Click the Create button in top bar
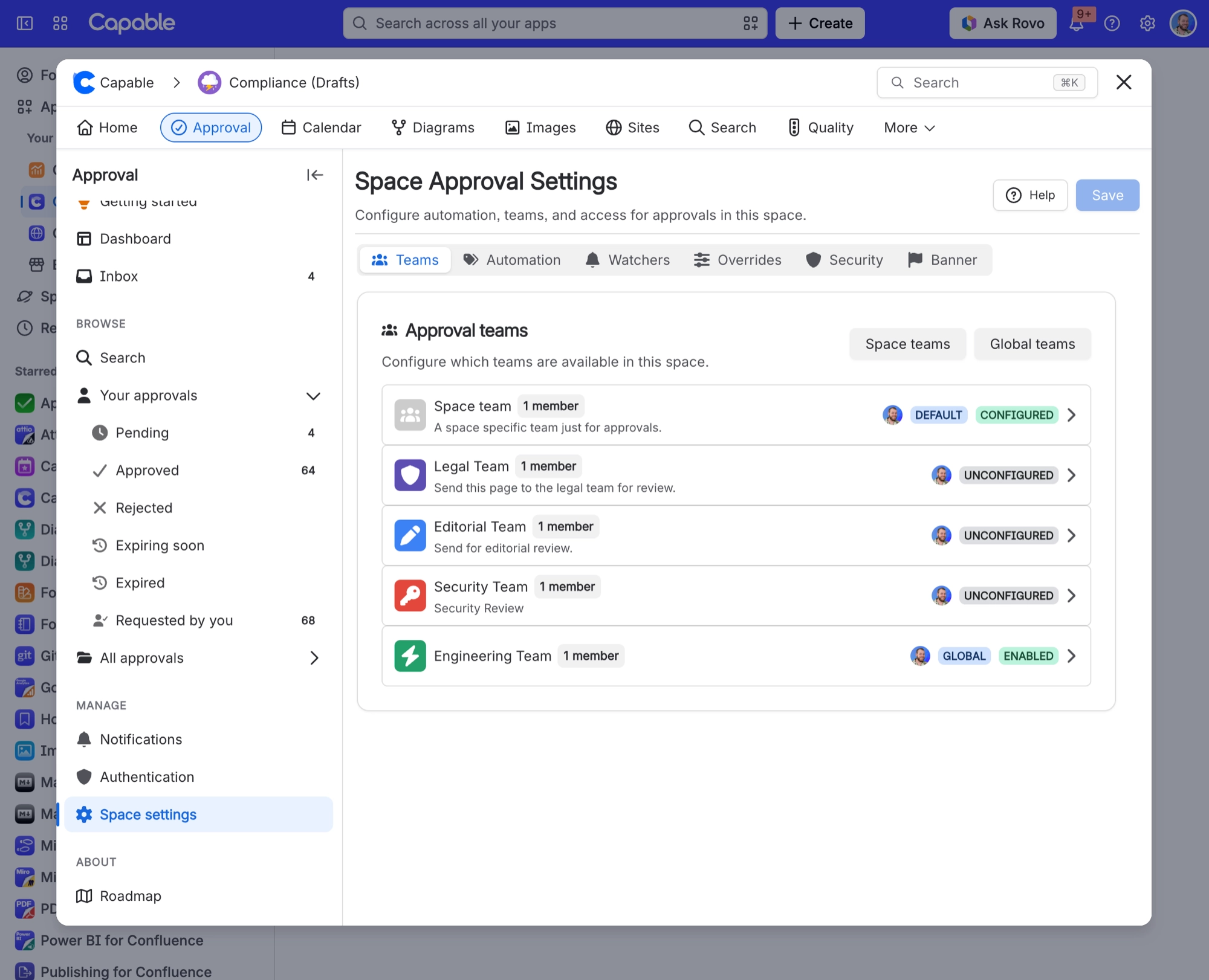This screenshot has width=1209, height=980. [820, 24]
